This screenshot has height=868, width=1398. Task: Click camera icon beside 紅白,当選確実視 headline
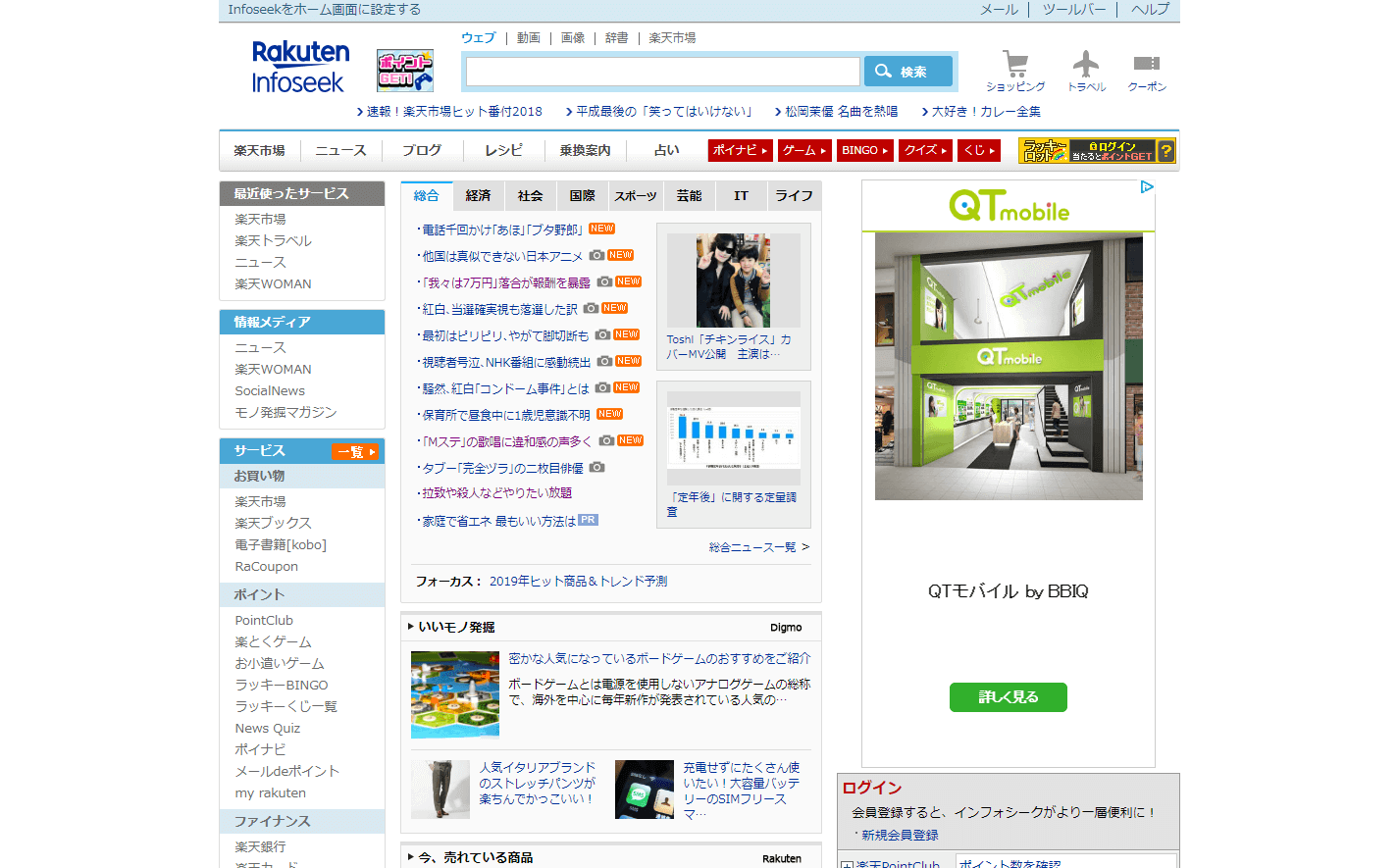pyautogui.click(x=591, y=308)
